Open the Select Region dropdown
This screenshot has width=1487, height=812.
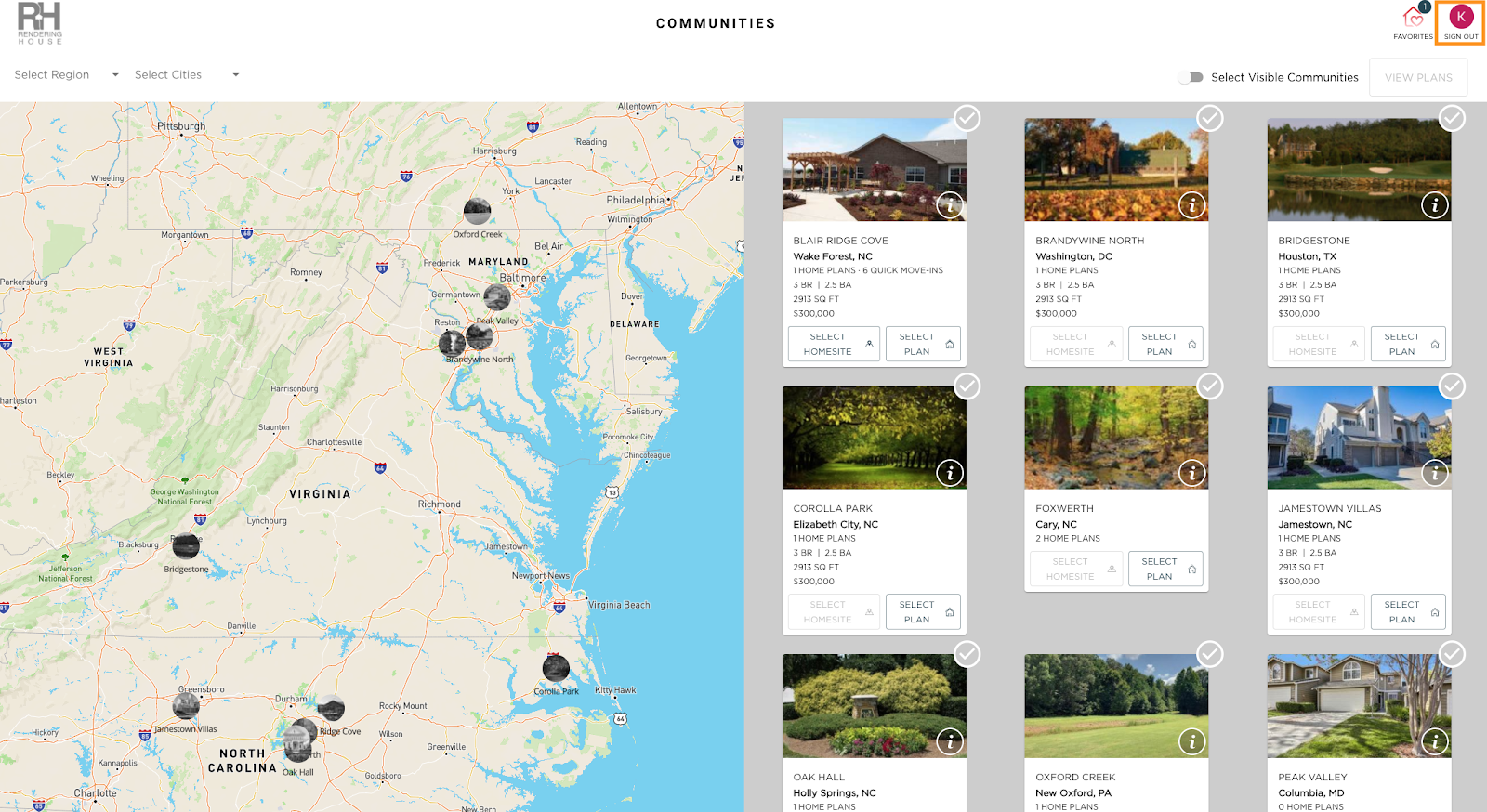[x=68, y=74]
